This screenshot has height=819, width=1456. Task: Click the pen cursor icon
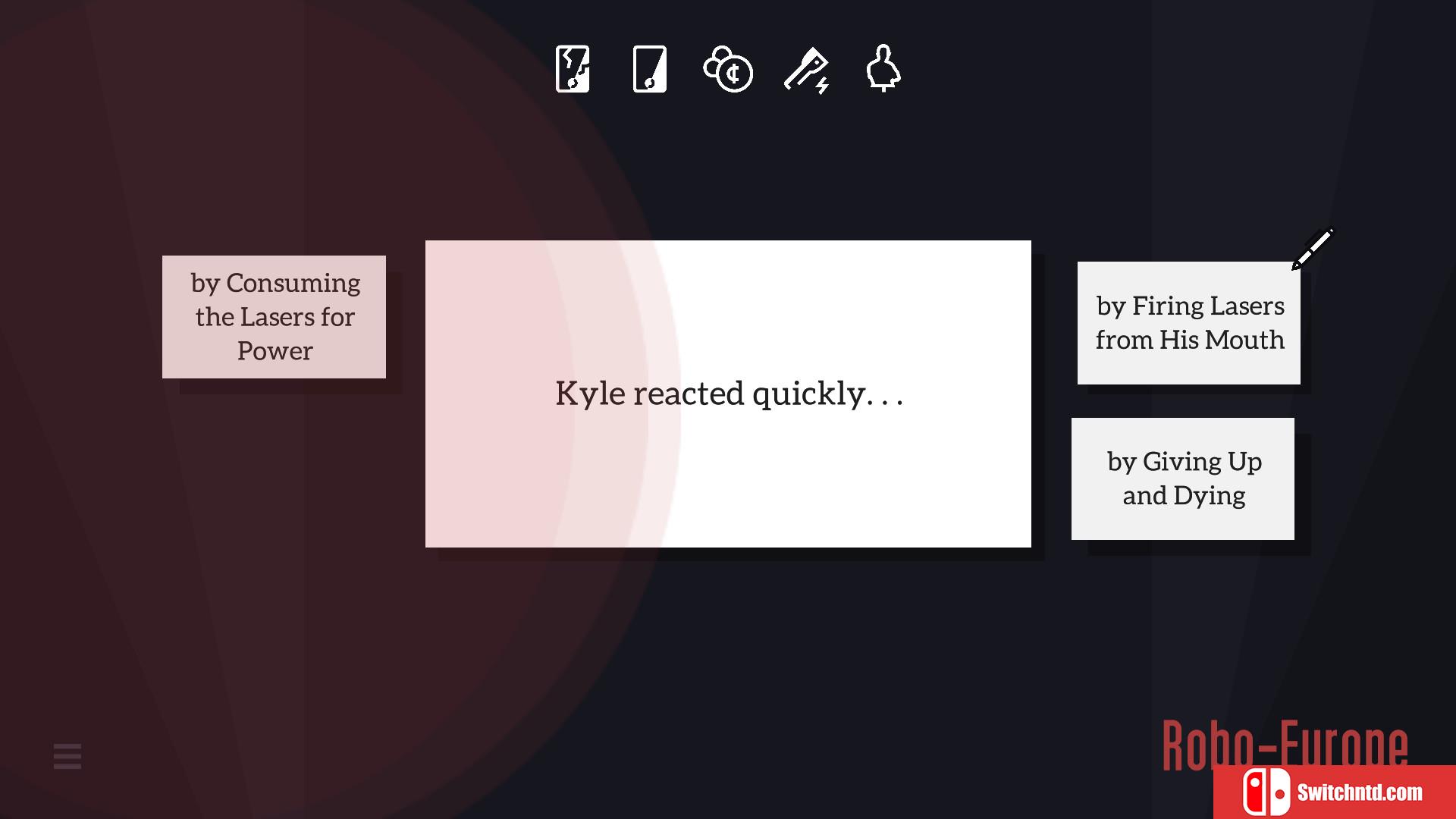click(1313, 249)
